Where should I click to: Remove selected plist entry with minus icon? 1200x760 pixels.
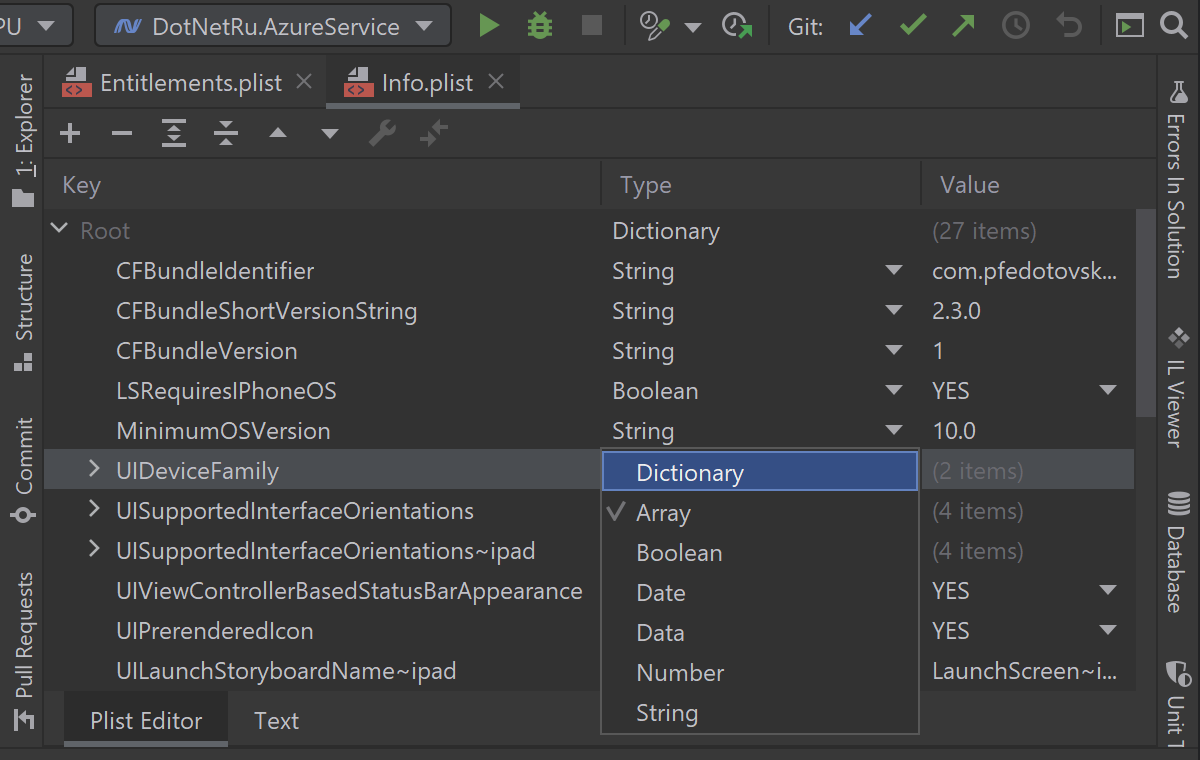[x=122, y=133]
